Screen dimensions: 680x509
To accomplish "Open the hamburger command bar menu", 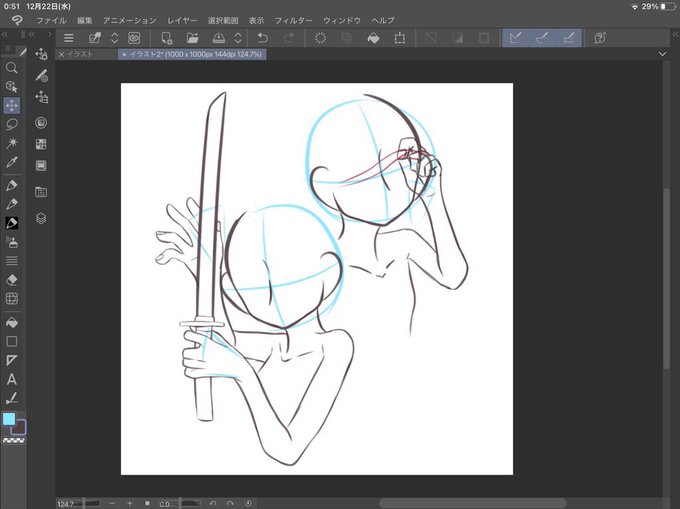I will point(69,38).
